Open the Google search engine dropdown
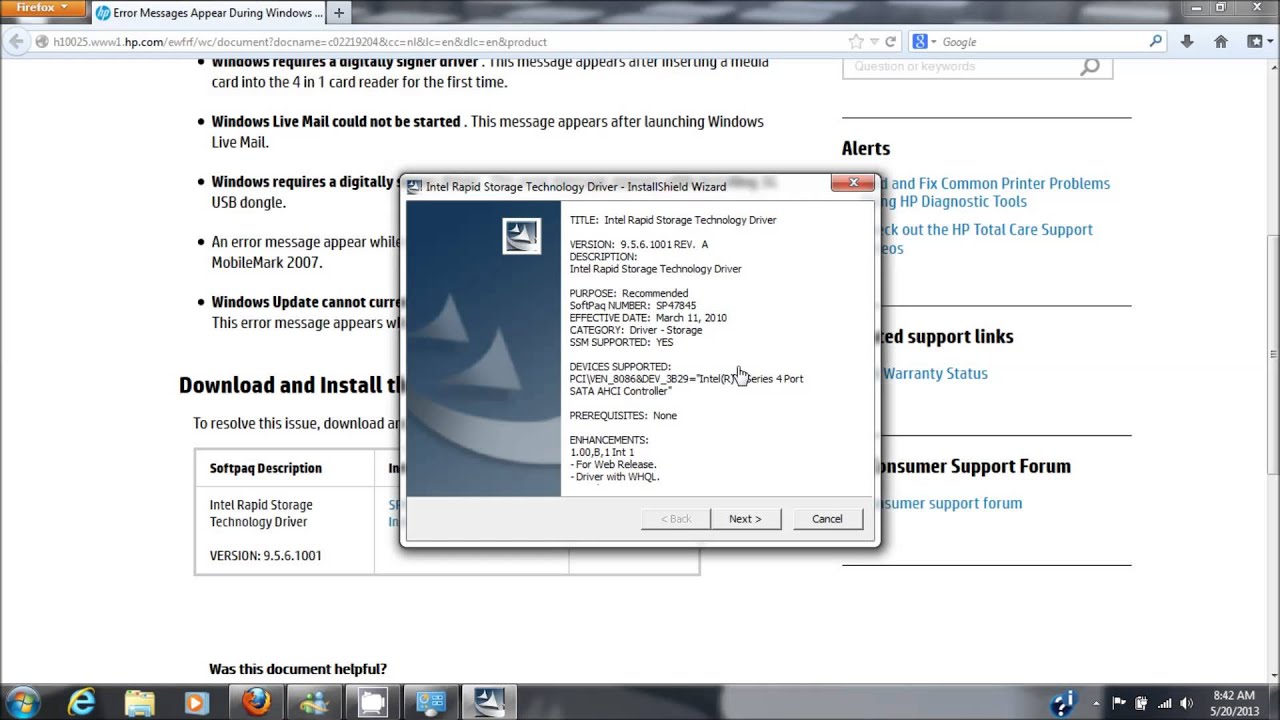Screen dimensions: 1280x720 tap(923, 42)
